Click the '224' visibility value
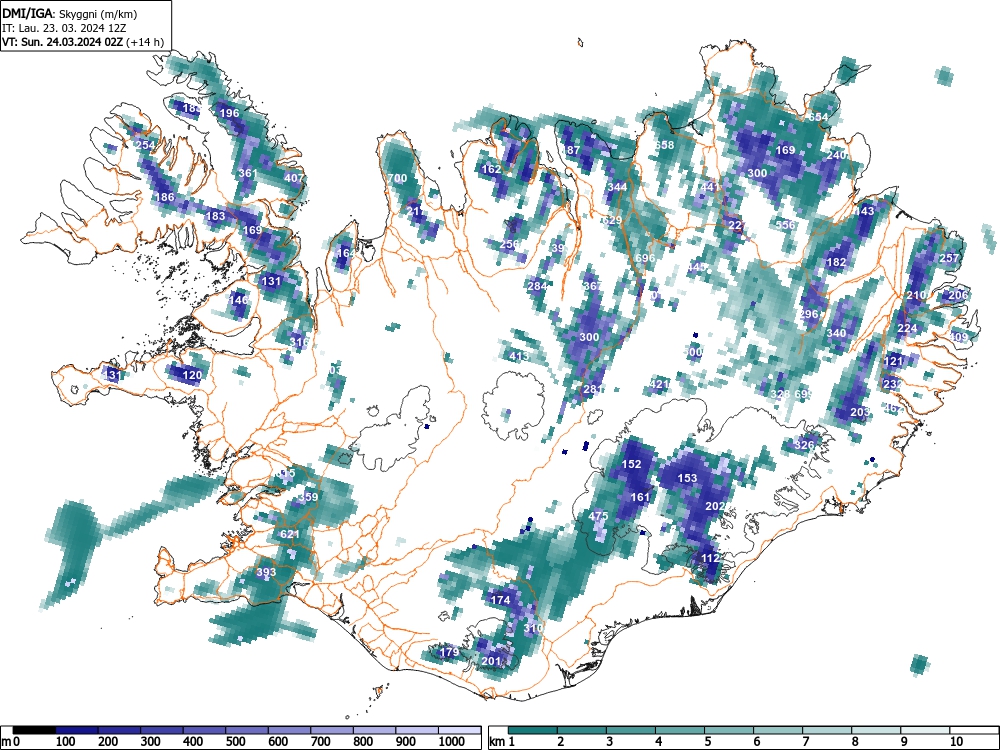This screenshot has width=1000, height=750. coord(907,328)
